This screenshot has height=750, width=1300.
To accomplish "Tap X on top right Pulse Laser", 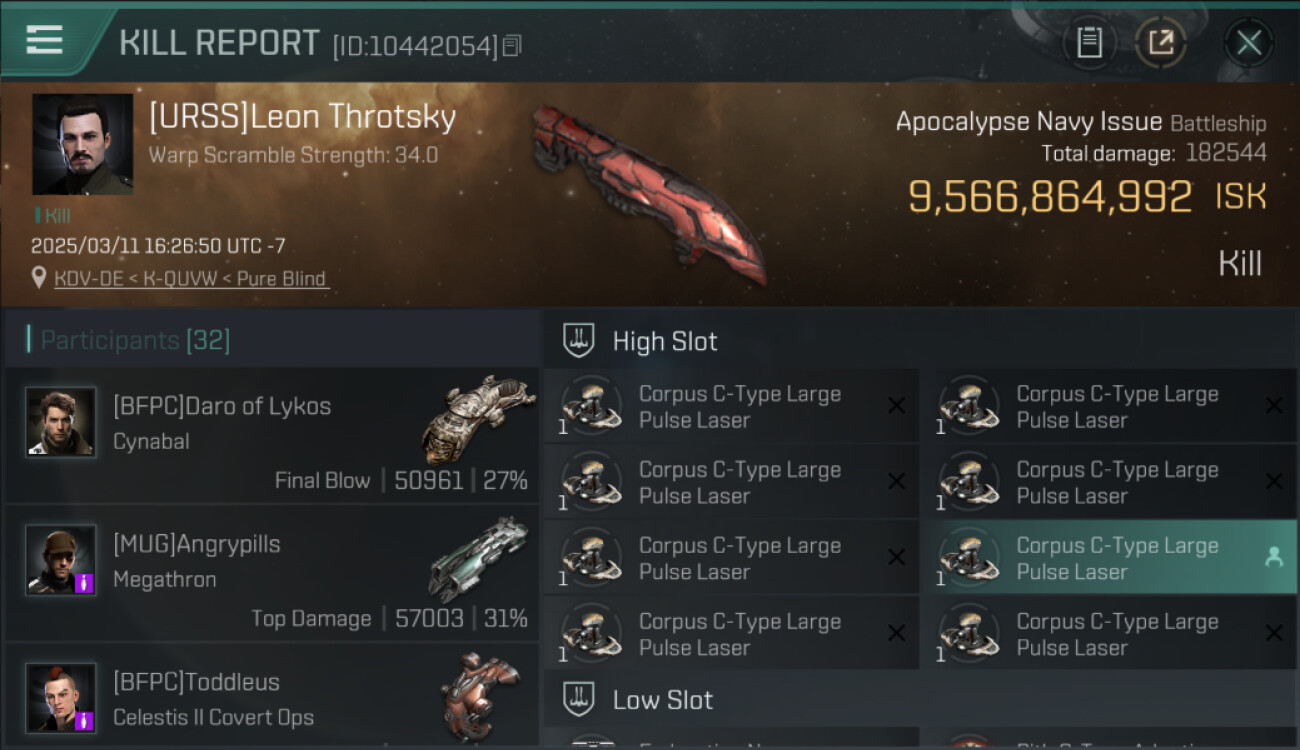I will [1274, 406].
